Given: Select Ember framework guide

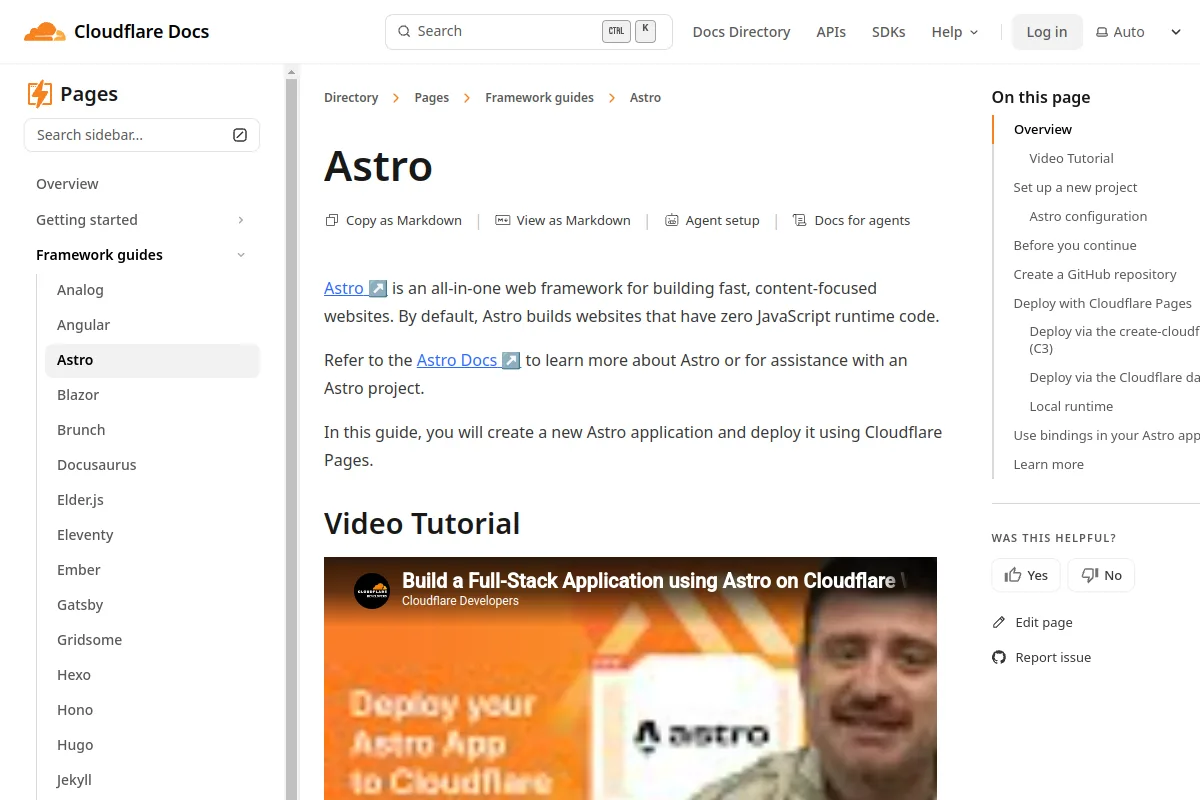Looking at the screenshot, I should [152, 570].
